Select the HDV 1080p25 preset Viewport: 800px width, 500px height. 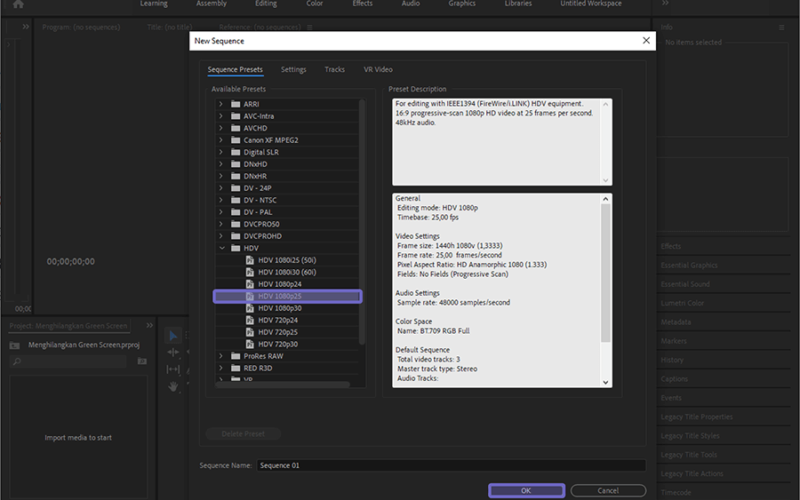pos(288,296)
